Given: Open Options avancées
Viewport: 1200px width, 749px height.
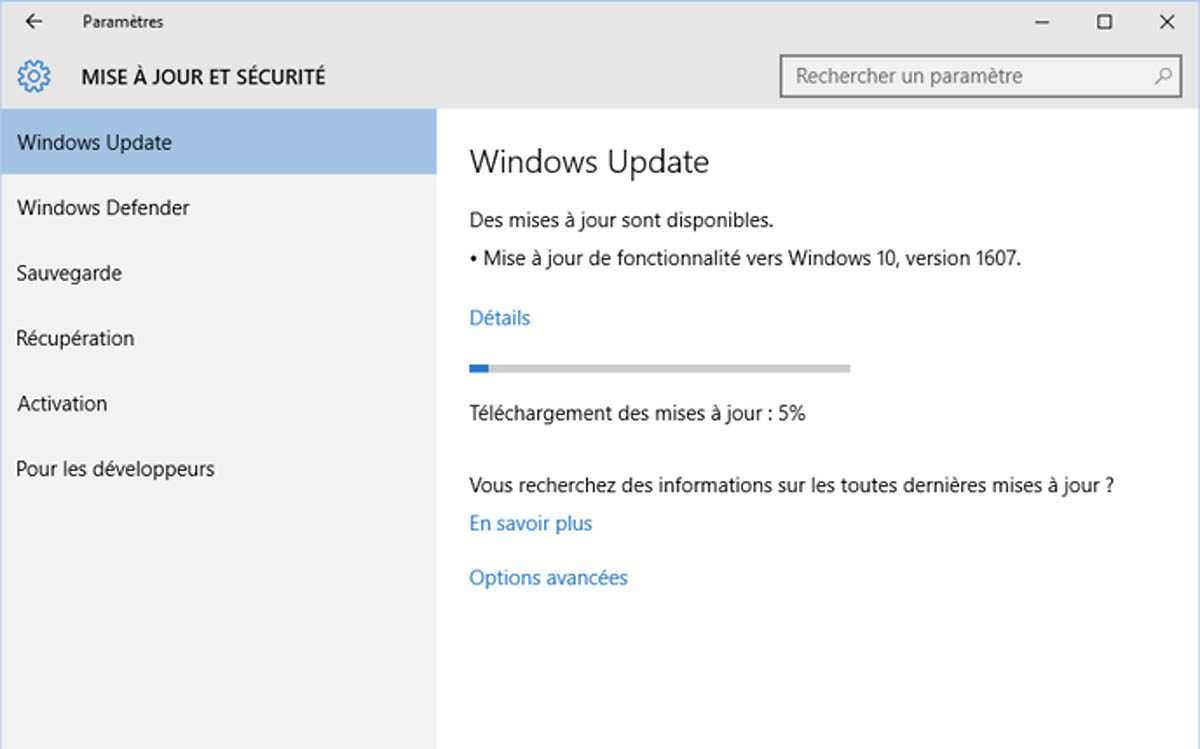Looking at the screenshot, I should point(549,577).
